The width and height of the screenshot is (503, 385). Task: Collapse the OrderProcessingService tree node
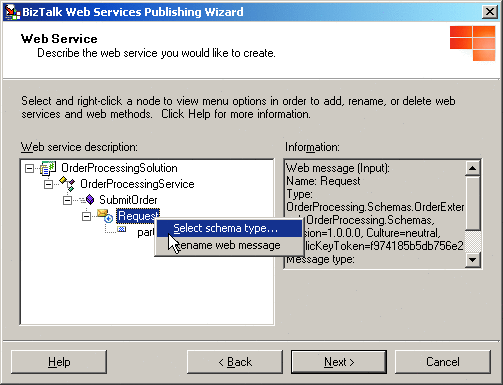pos(48,184)
